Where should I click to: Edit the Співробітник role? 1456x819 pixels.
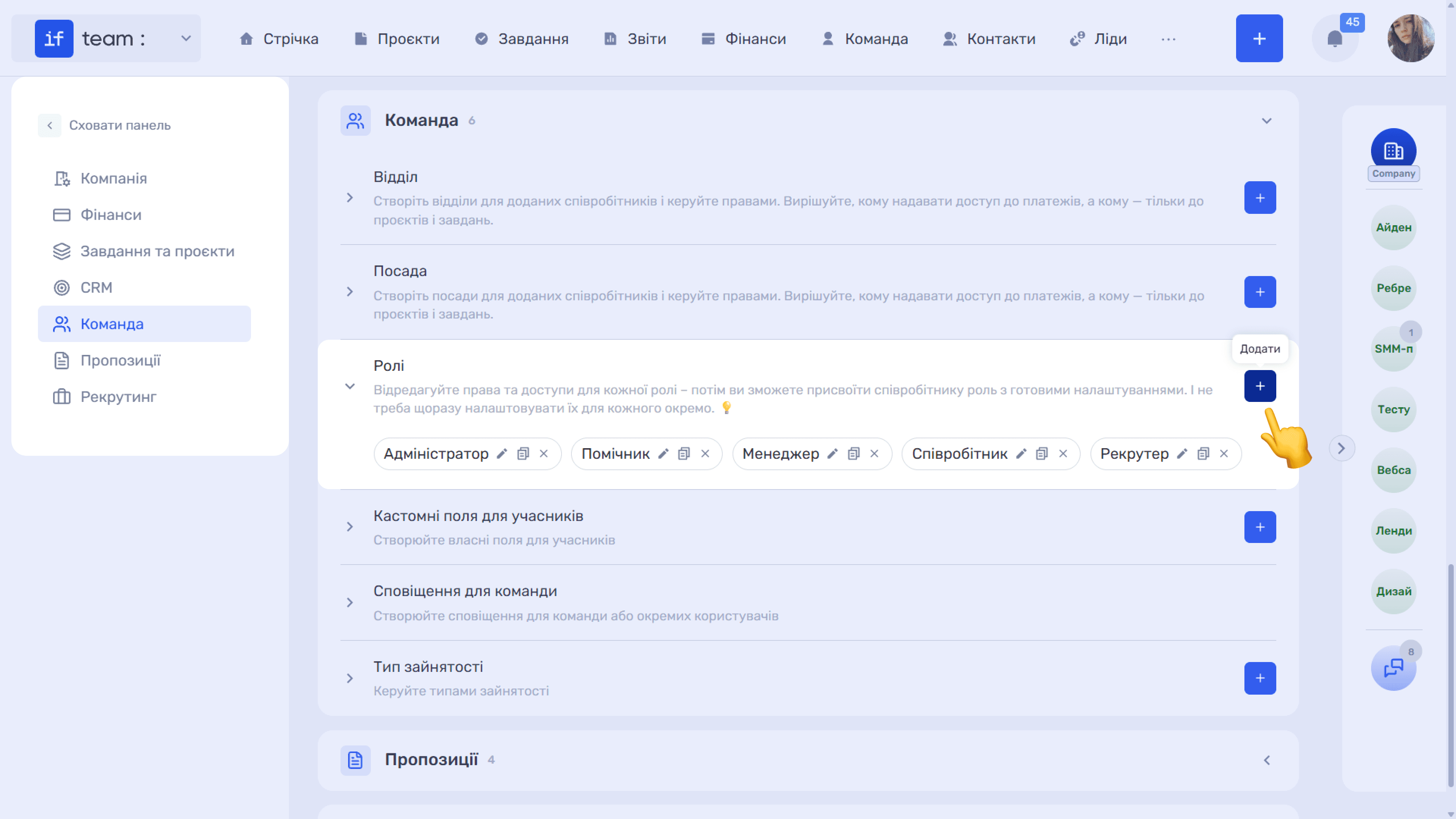[x=1021, y=454]
